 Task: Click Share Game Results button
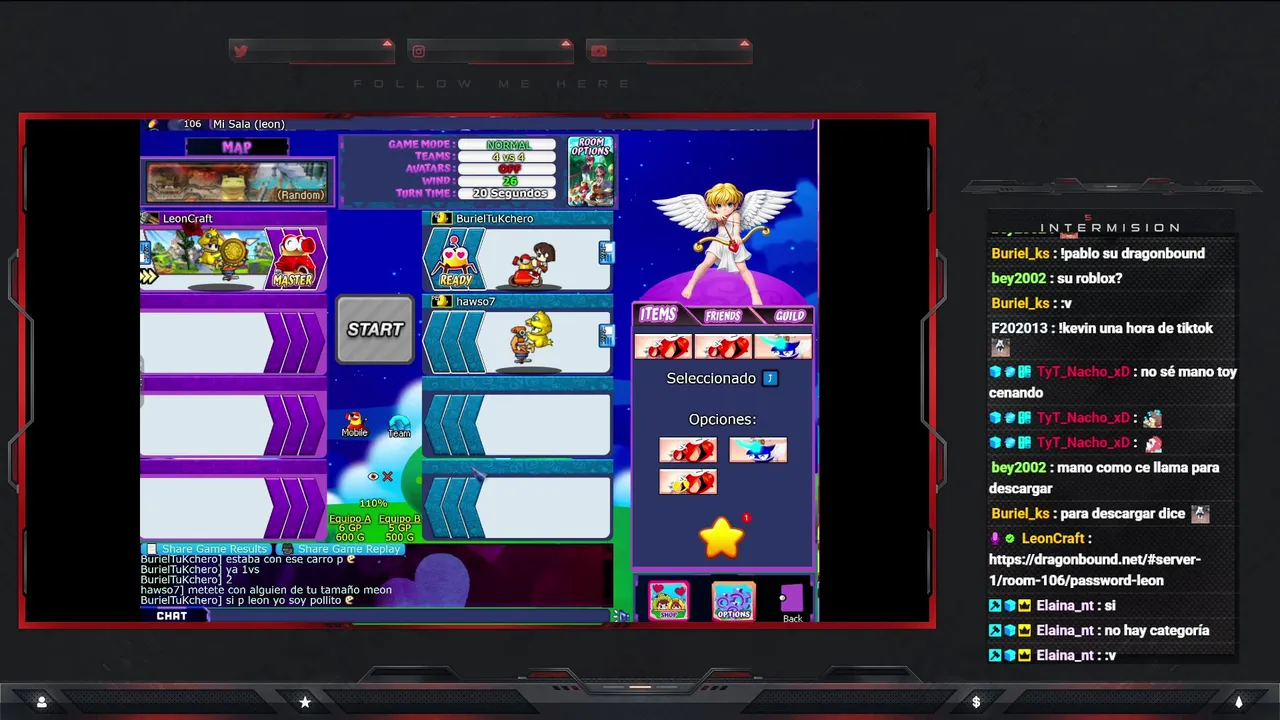[207, 549]
